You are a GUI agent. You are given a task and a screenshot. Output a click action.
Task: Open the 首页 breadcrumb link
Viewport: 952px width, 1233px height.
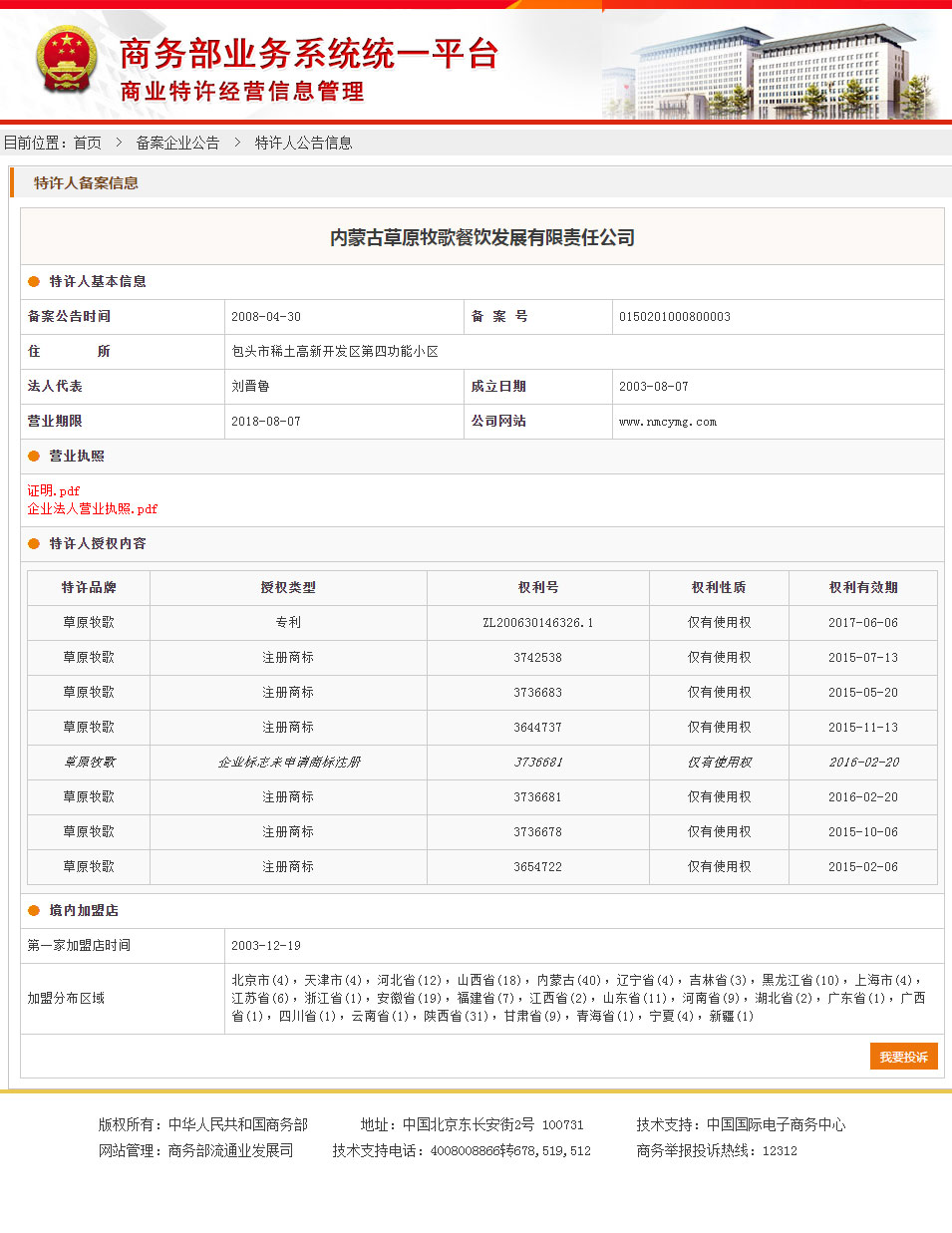(88, 143)
